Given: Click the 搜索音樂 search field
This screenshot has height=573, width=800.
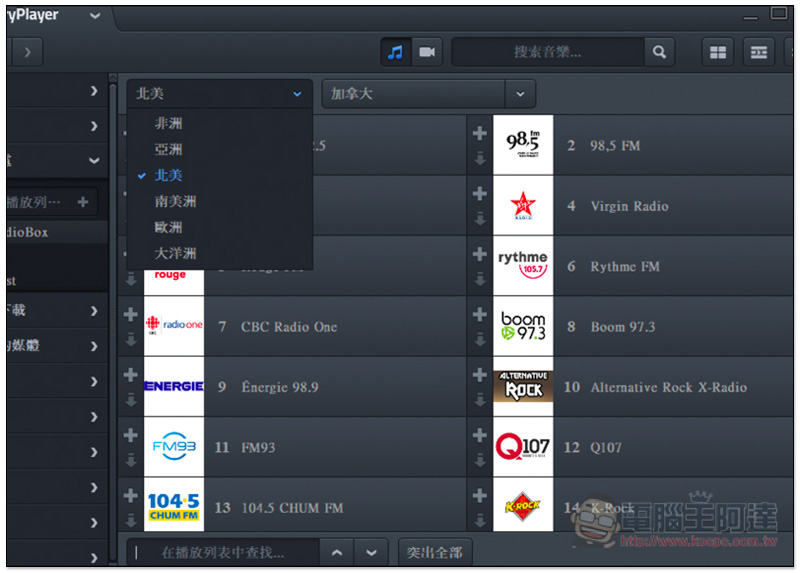Looking at the screenshot, I should tap(548, 52).
